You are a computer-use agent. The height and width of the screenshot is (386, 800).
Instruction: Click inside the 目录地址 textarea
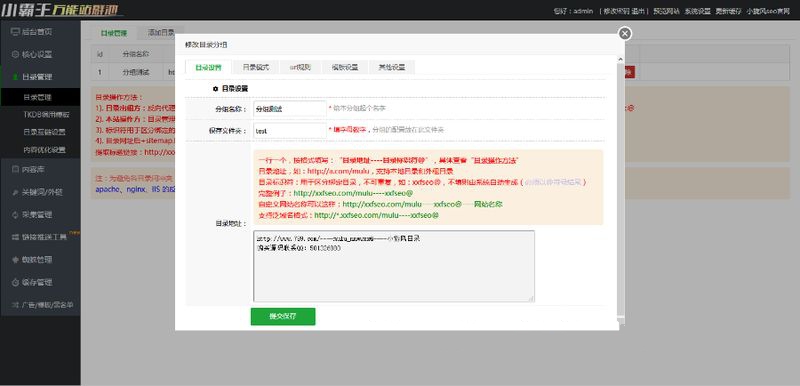coord(394,266)
